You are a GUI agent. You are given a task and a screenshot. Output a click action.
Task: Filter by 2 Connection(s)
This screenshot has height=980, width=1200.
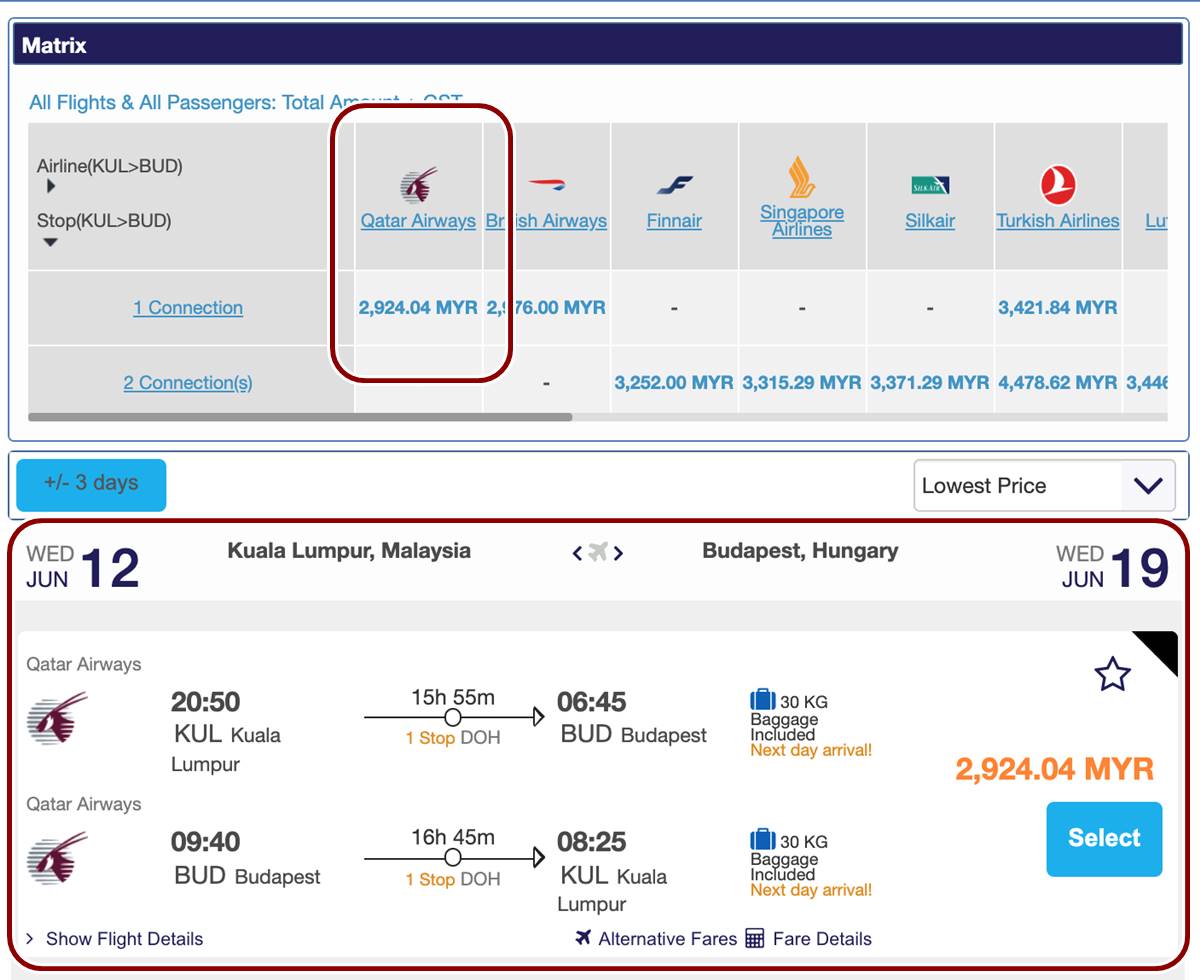coord(188,383)
